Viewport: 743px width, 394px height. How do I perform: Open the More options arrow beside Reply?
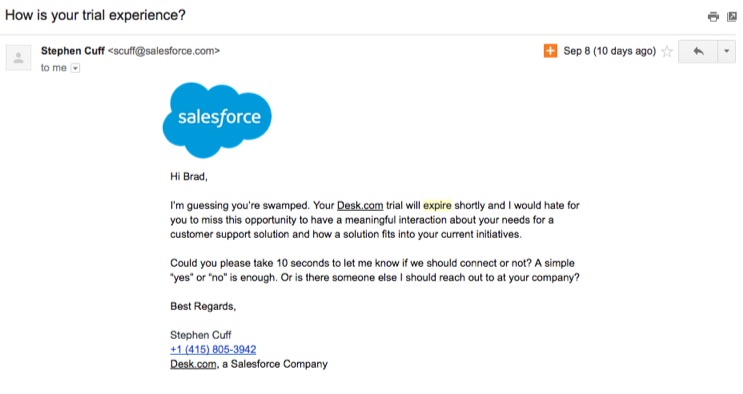pos(726,51)
